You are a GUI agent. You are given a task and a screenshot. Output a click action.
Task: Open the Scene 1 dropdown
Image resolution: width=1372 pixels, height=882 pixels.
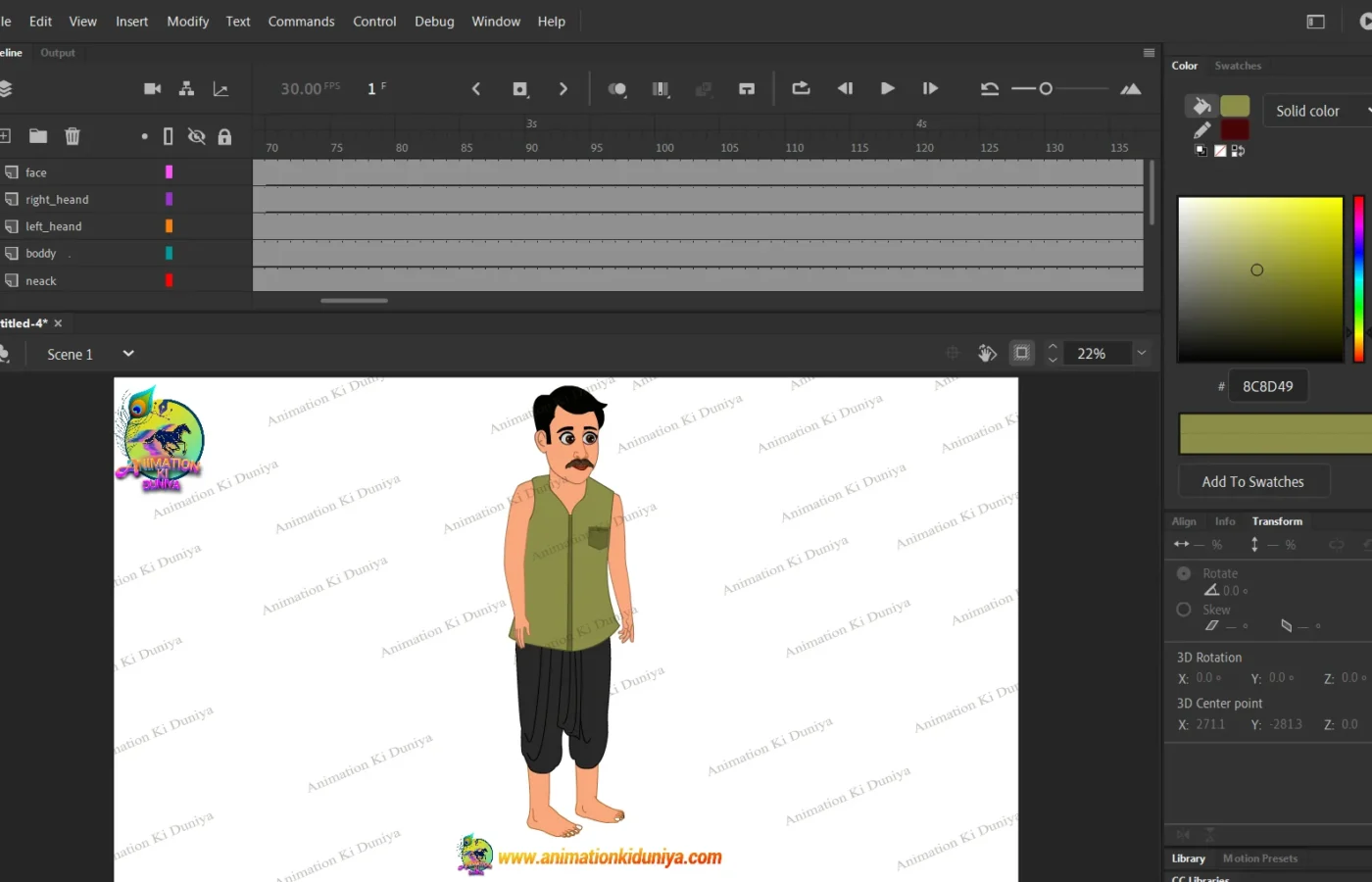[128, 354]
